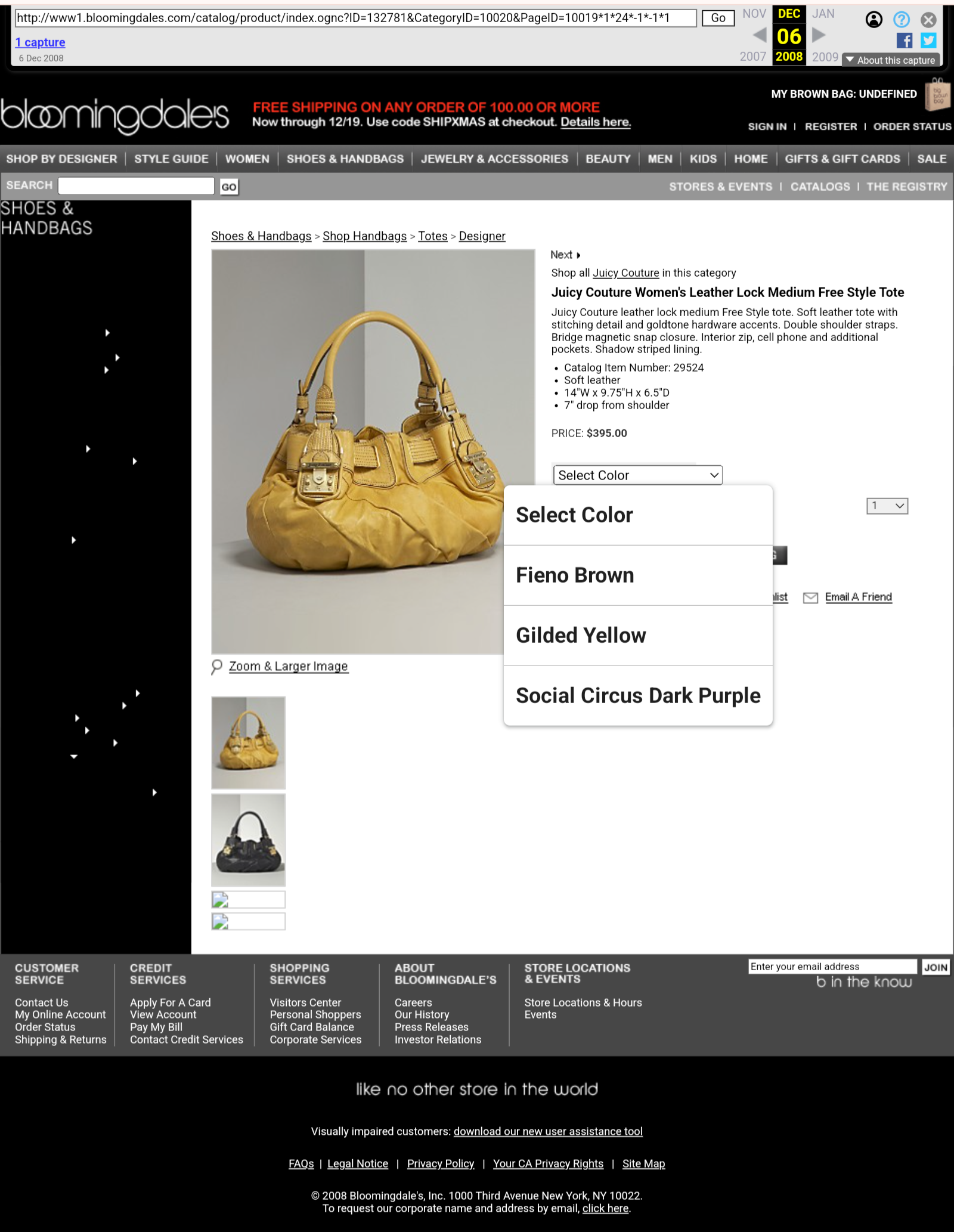Open Zoom & Larger Image link
Screen dimensions: 954x1232
pos(288,666)
